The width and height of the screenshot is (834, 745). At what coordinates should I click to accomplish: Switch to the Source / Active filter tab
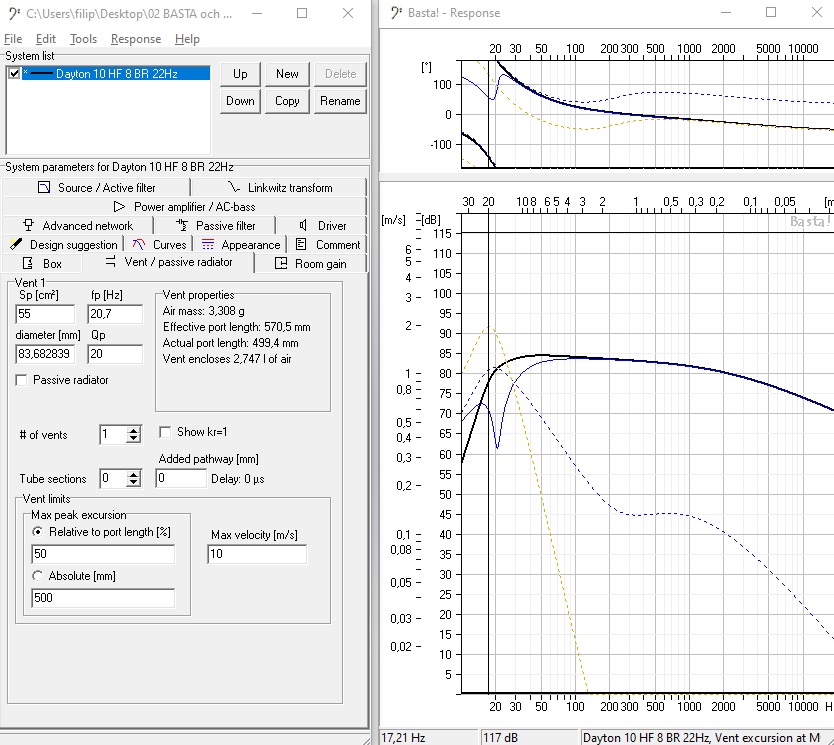click(x=96, y=187)
